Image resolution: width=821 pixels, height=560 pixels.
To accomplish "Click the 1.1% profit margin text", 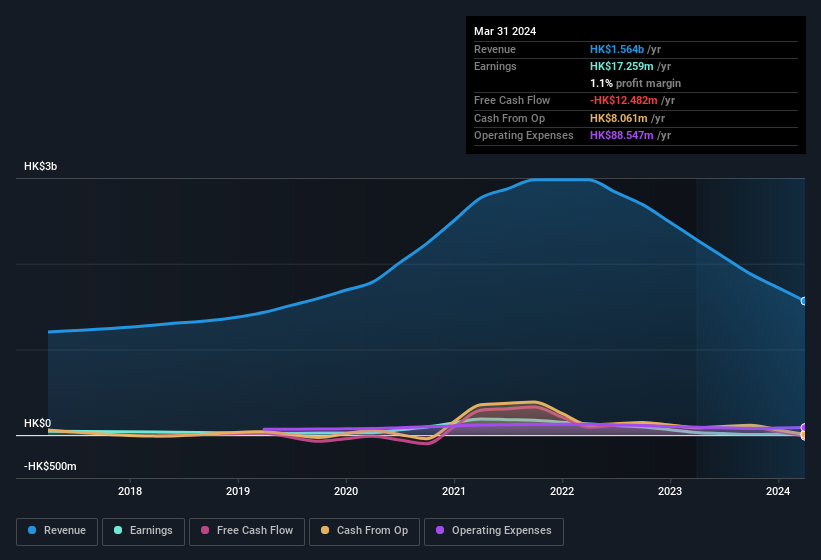I will pyautogui.click(x=636, y=83).
